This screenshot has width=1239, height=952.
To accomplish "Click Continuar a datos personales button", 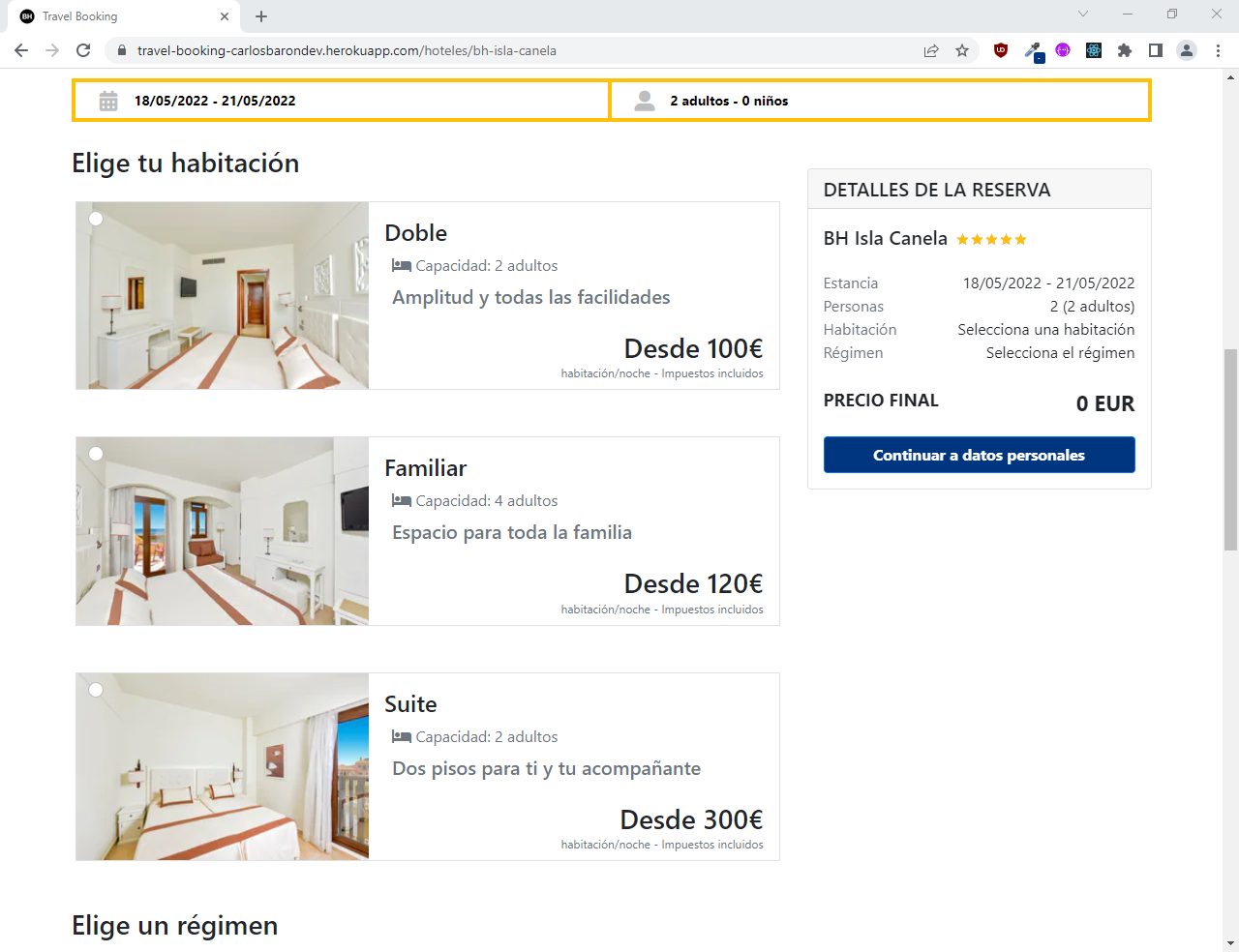I will click(979, 455).
